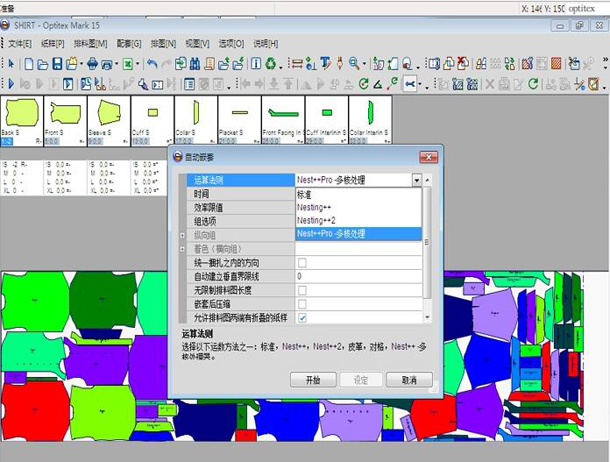The image size is (610, 462).
Task: Open the 配套[G] menu
Action: pos(129,44)
